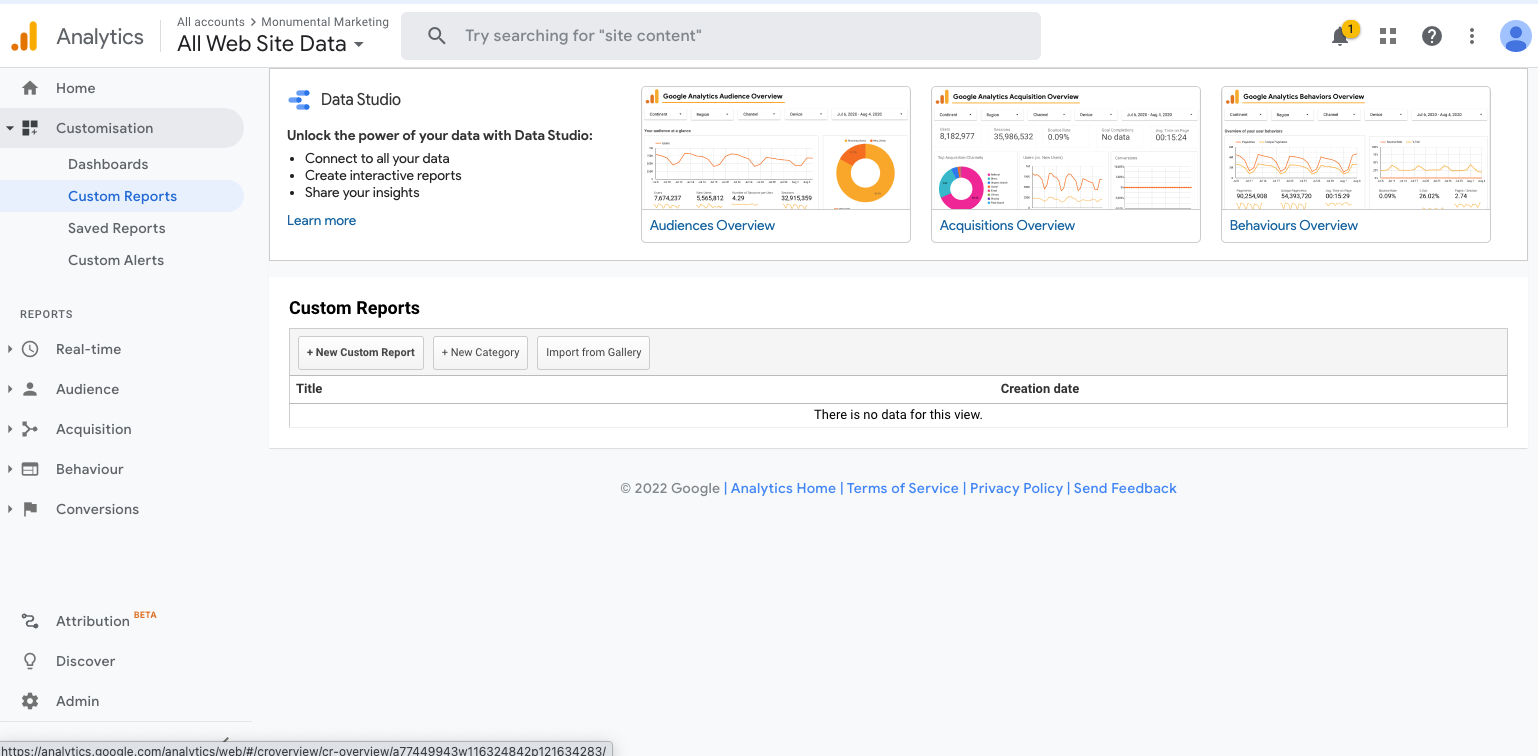Open the Terms of Service link
The height and width of the screenshot is (756, 1538).
pos(903,488)
